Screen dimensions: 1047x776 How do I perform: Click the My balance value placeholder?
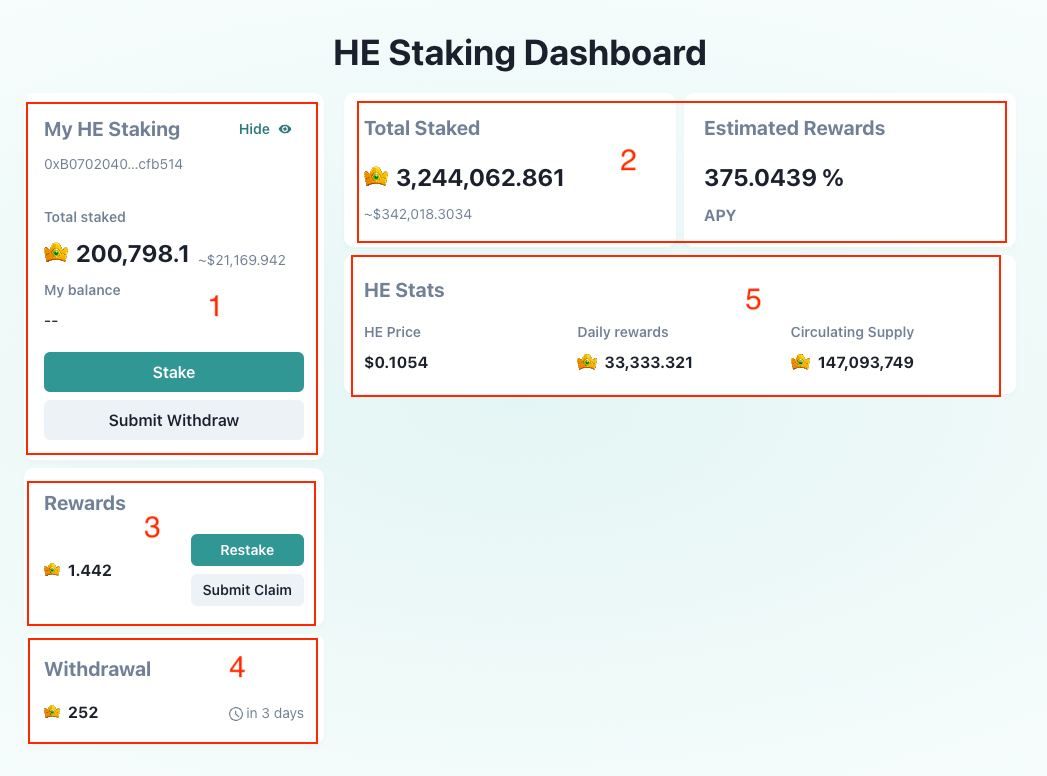click(51, 320)
